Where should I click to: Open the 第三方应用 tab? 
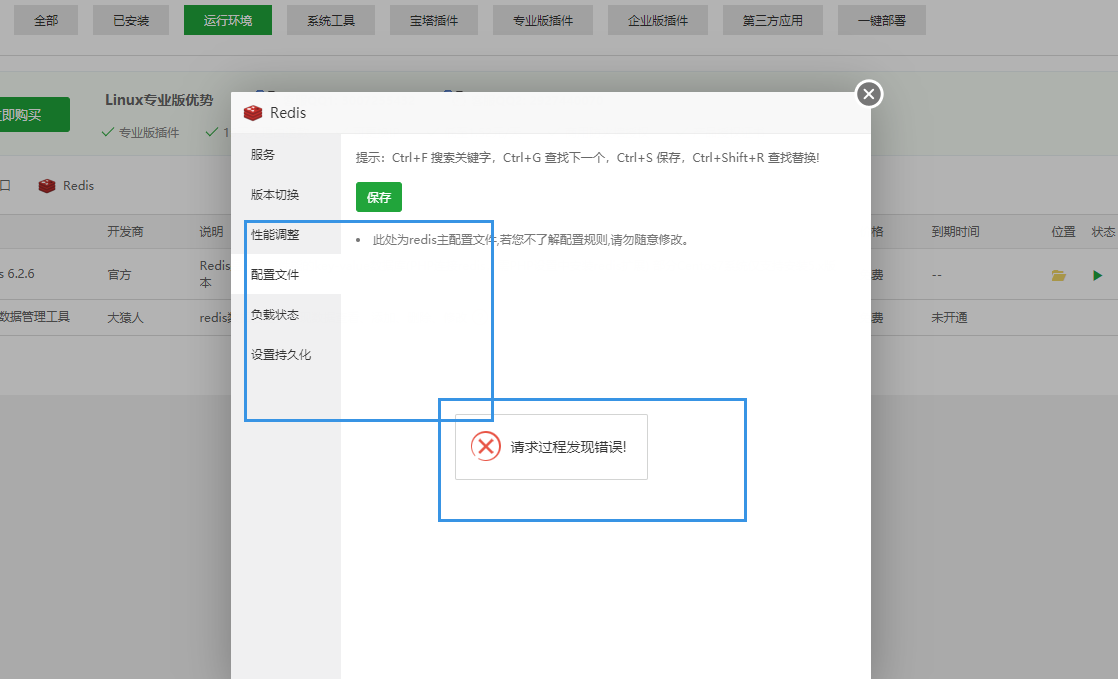click(773, 21)
